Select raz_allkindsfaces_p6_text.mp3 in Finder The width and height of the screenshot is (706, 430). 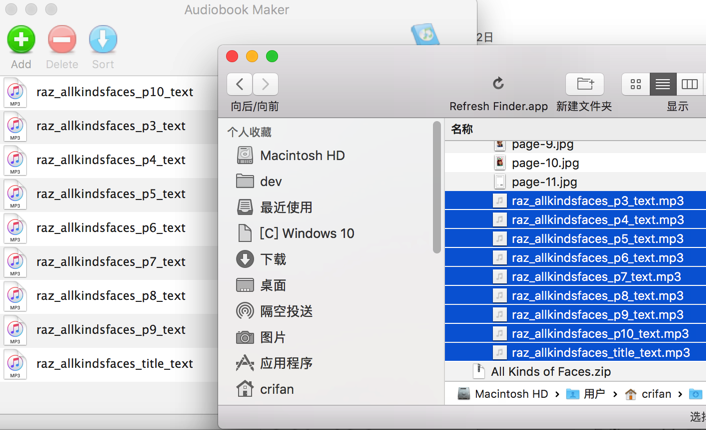575,258
